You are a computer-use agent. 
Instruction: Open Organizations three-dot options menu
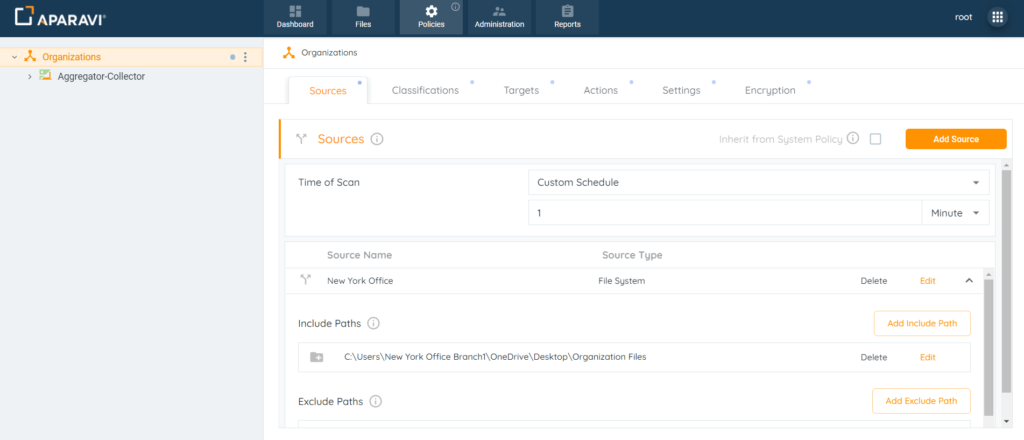click(x=246, y=57)
